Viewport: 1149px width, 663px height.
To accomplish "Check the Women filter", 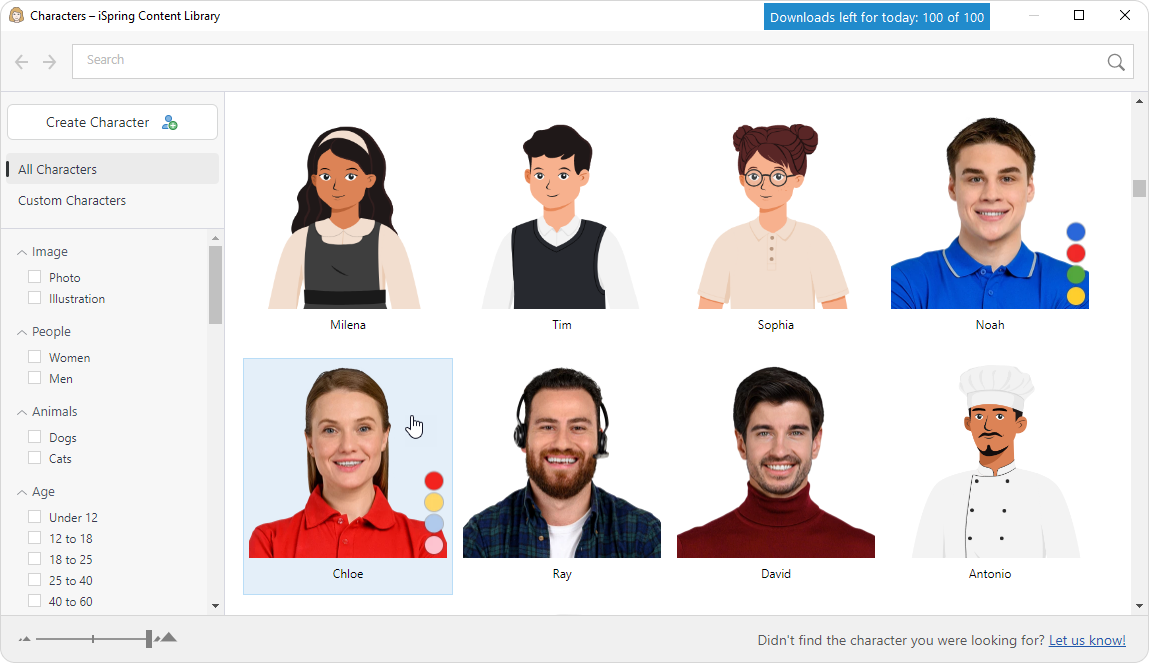I will [35, 357].
